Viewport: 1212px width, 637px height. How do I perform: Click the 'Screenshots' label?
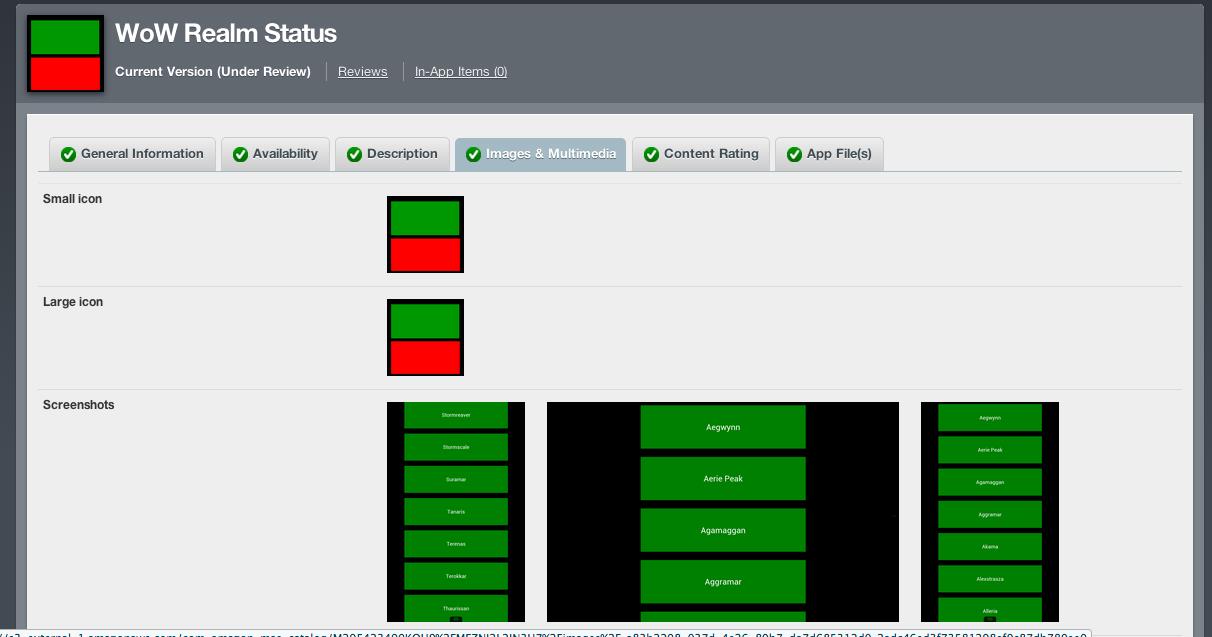pyautogui.click(x=79, y=405)
